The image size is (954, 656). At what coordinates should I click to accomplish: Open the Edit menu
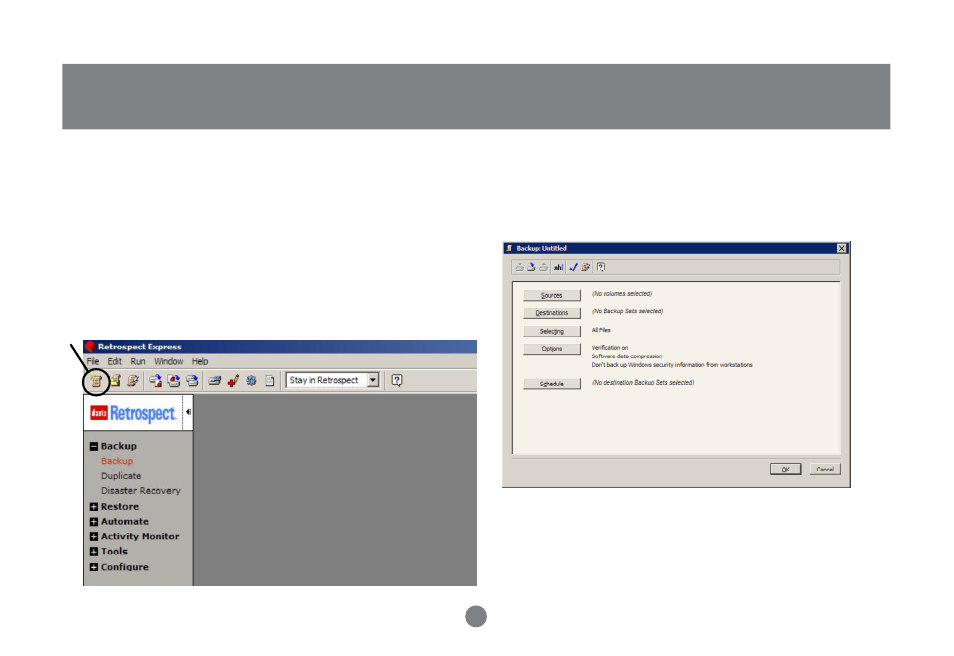[114, 361]
